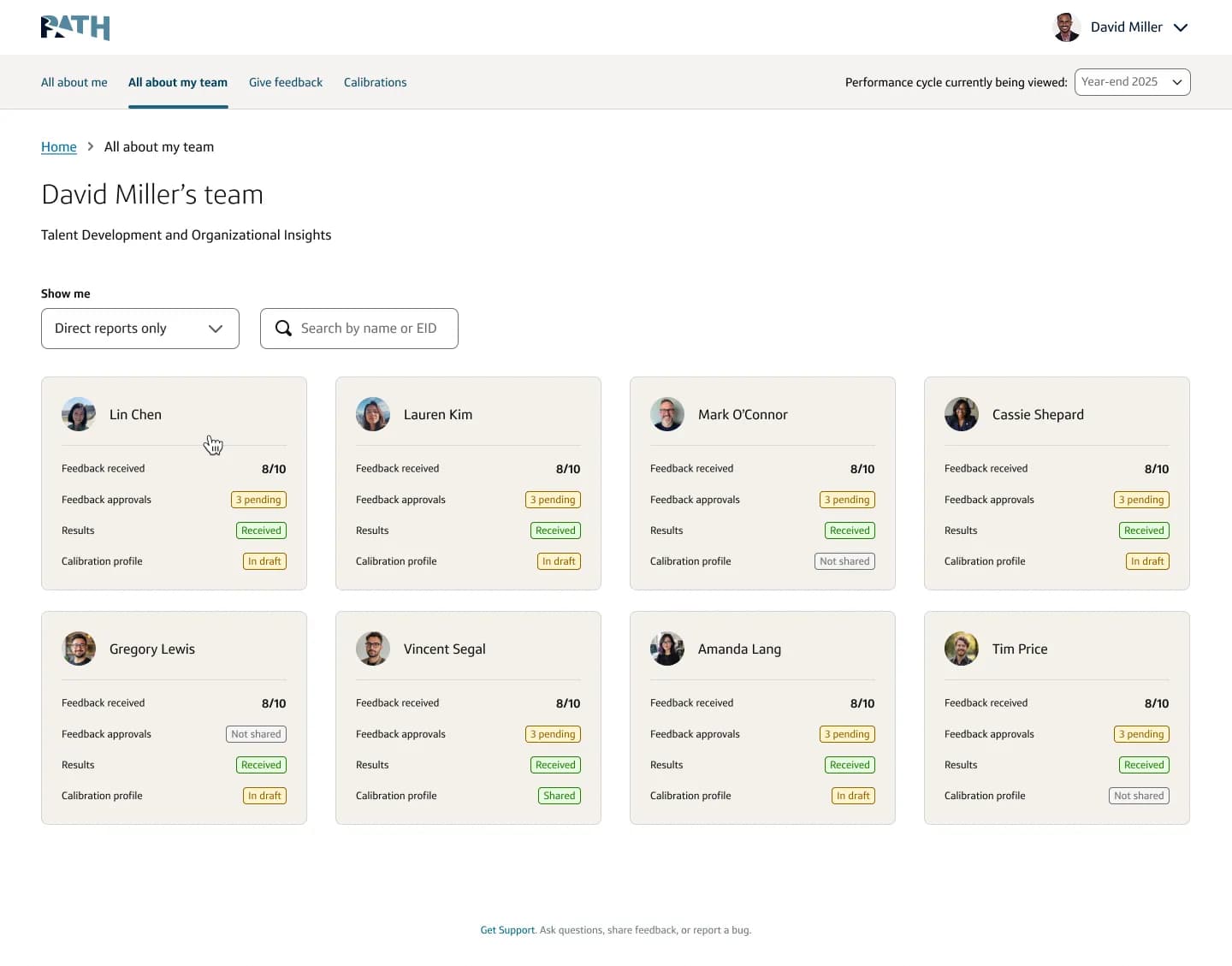
Task: Click Vincent Segal's avatar photo
Action: point(373,649)
